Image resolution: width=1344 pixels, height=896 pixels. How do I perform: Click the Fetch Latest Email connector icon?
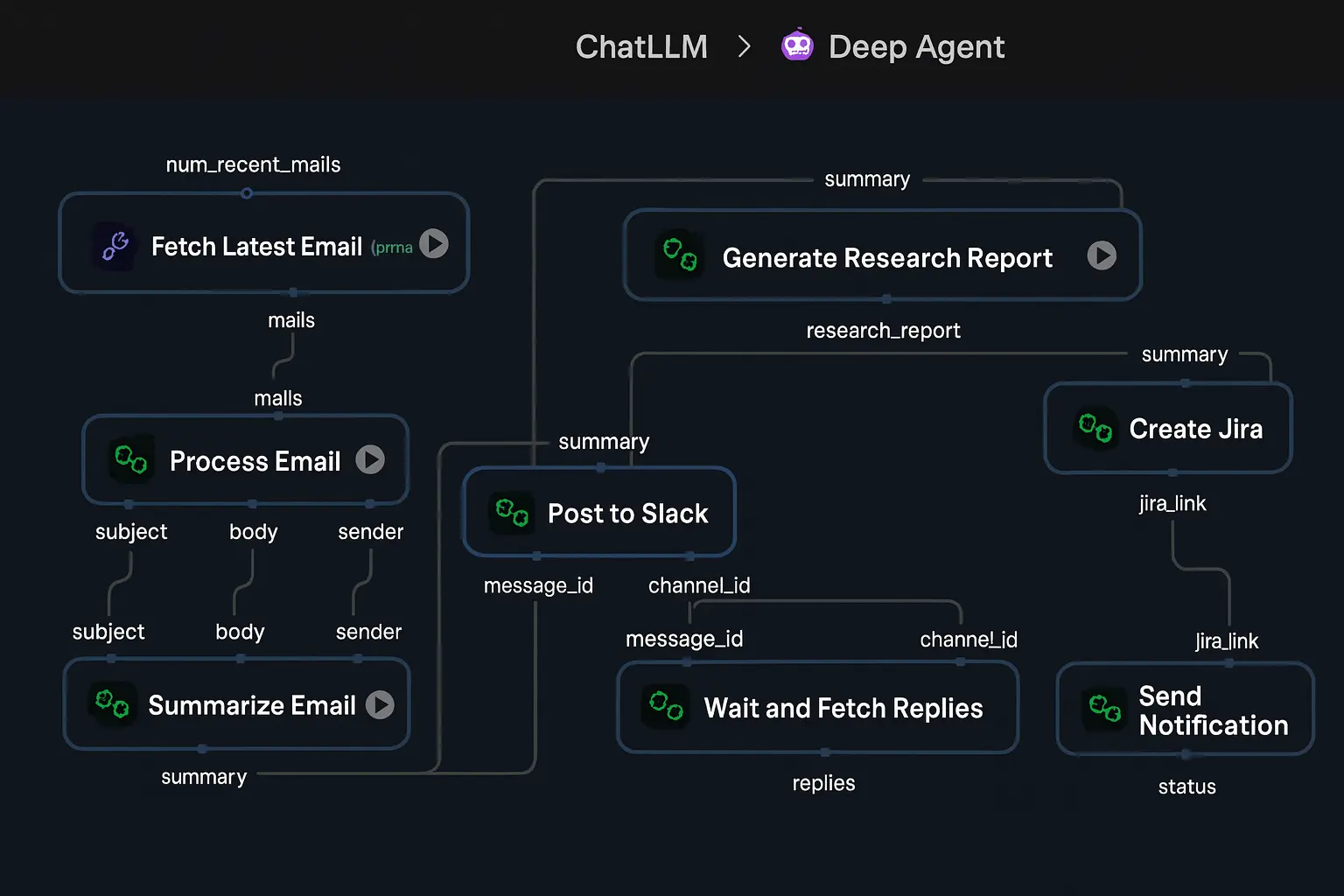[x=115, y=246]
